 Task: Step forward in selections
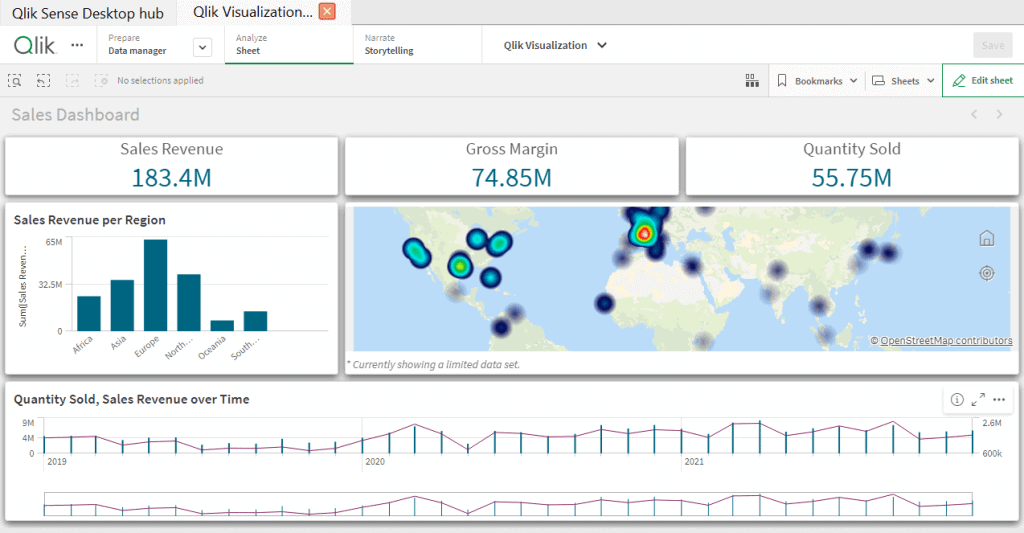click(x=72, y=80)
